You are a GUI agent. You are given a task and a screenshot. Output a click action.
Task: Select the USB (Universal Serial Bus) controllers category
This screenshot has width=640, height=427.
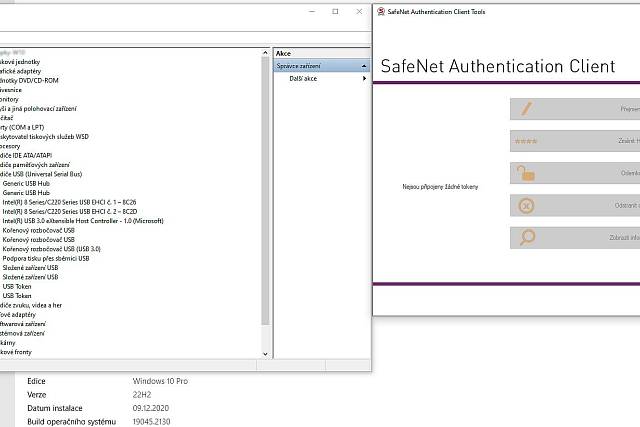click(41, 174)
